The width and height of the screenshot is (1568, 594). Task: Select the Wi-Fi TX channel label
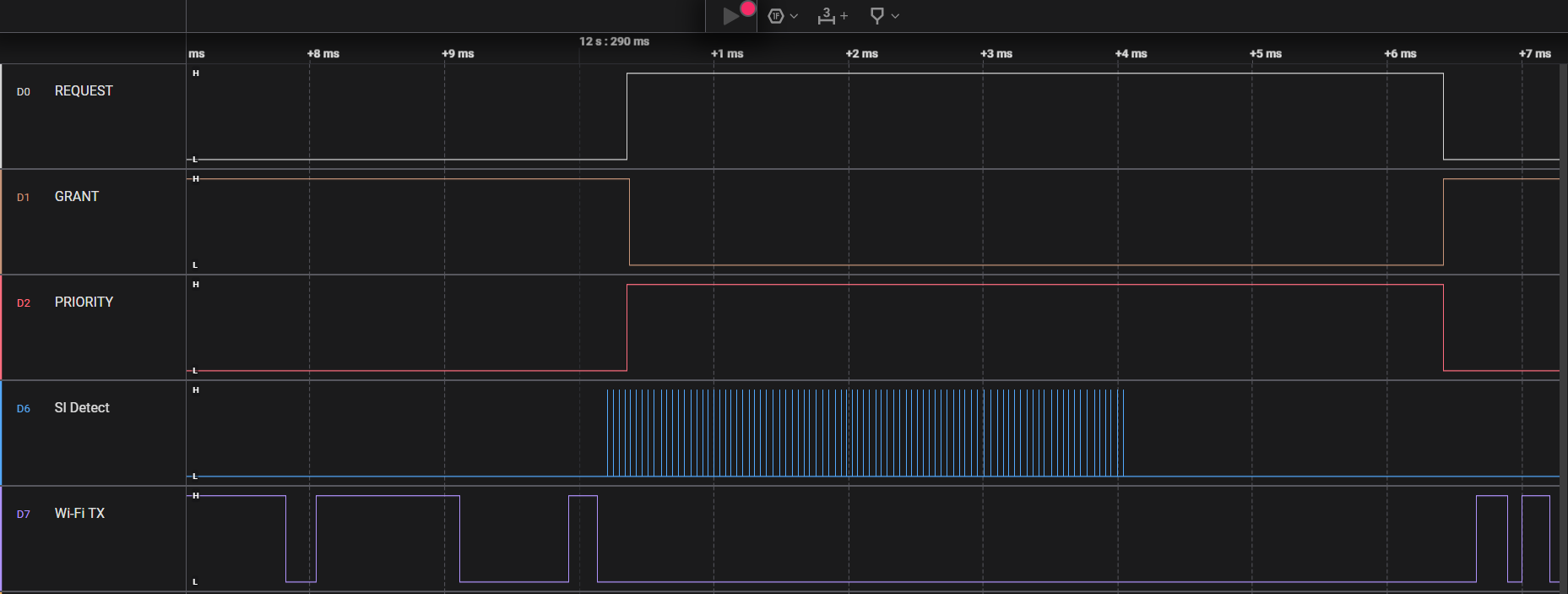pyautogui.click(x=79, y=513)
